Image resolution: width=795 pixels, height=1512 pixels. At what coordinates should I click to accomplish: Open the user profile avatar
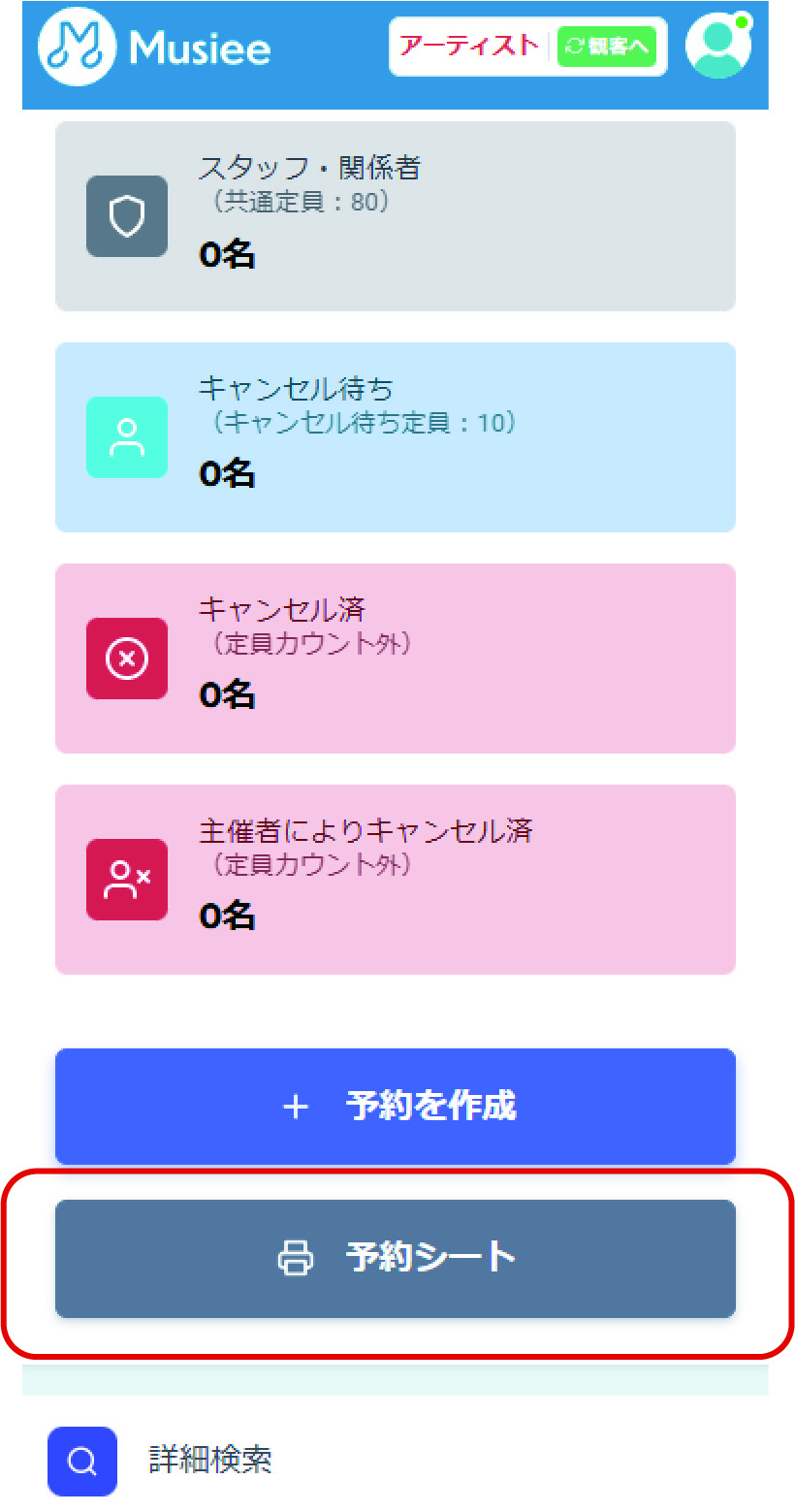pos(717,48)
